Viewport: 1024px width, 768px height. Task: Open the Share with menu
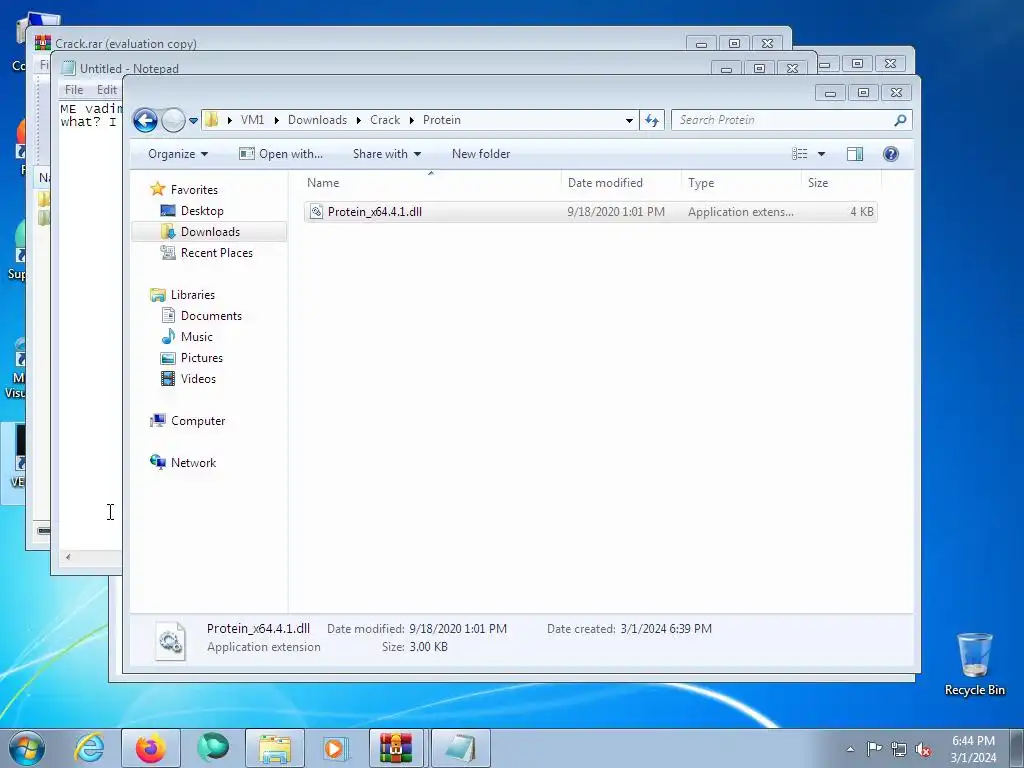tap(387, 154)
